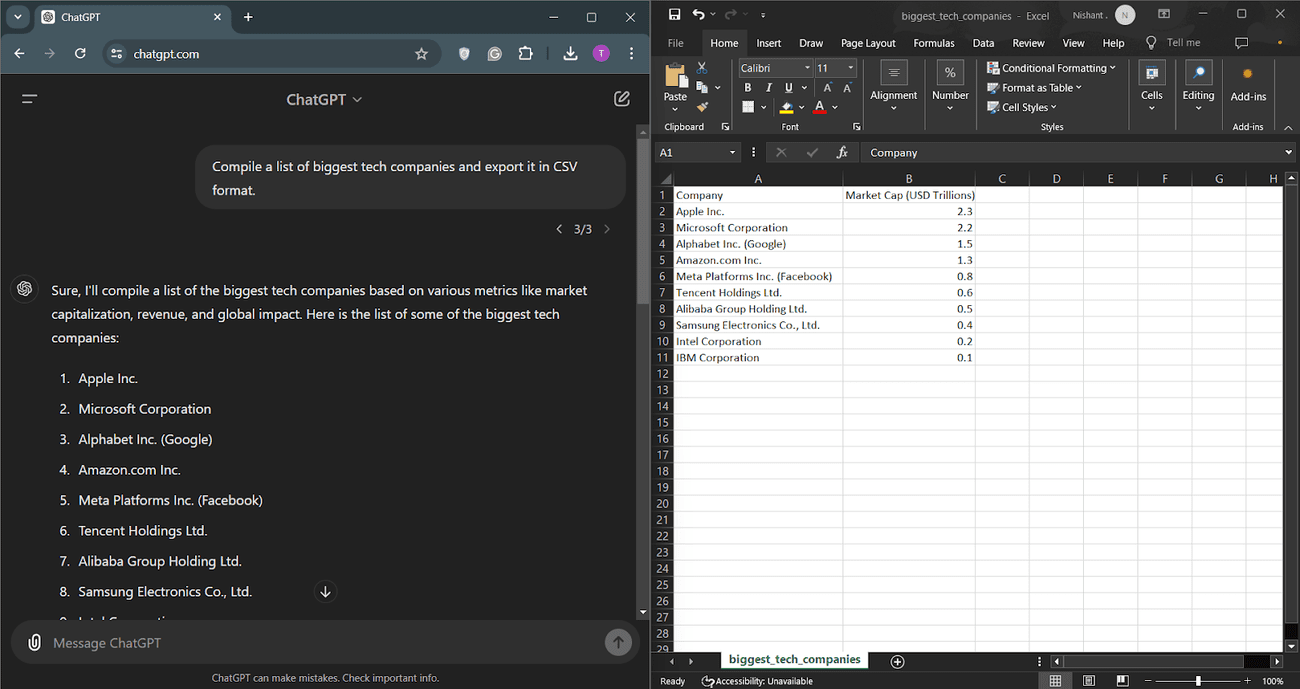This screenshot has width=1300, height=689.
Task: Open the Review ribbon tab
Action: point(1028,43)
